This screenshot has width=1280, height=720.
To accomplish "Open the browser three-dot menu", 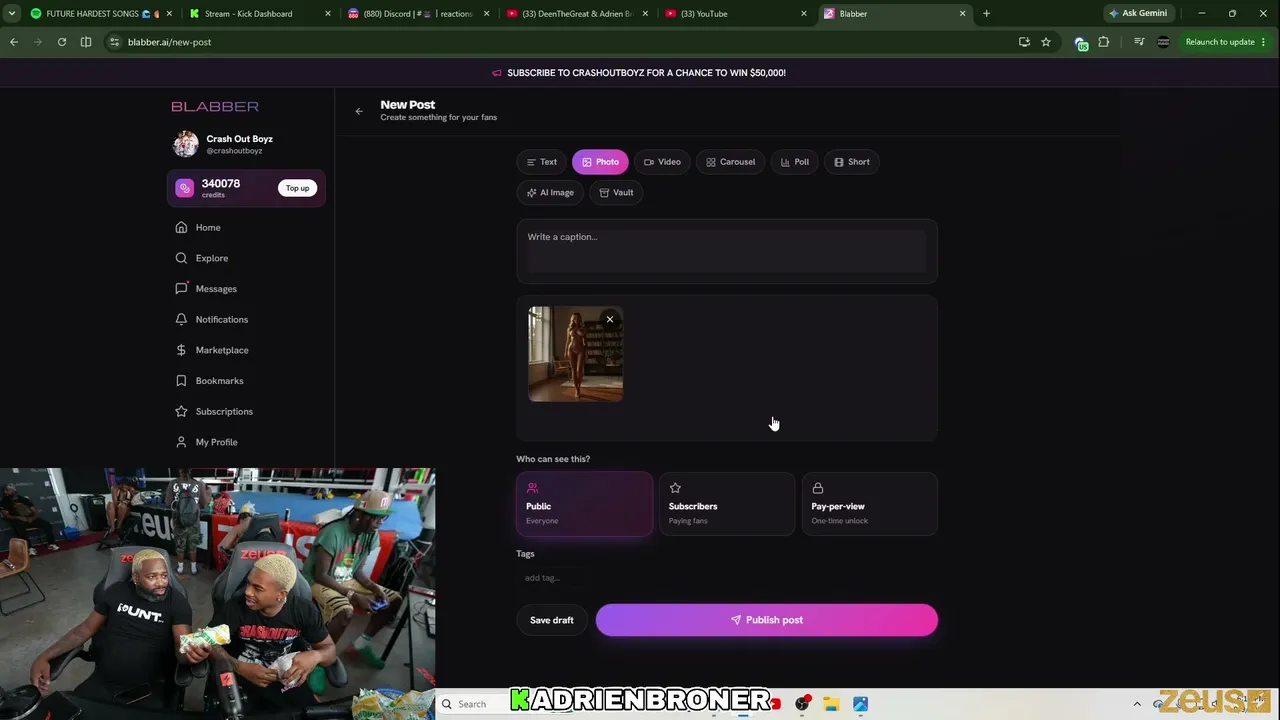I will tap(1264, 42).
